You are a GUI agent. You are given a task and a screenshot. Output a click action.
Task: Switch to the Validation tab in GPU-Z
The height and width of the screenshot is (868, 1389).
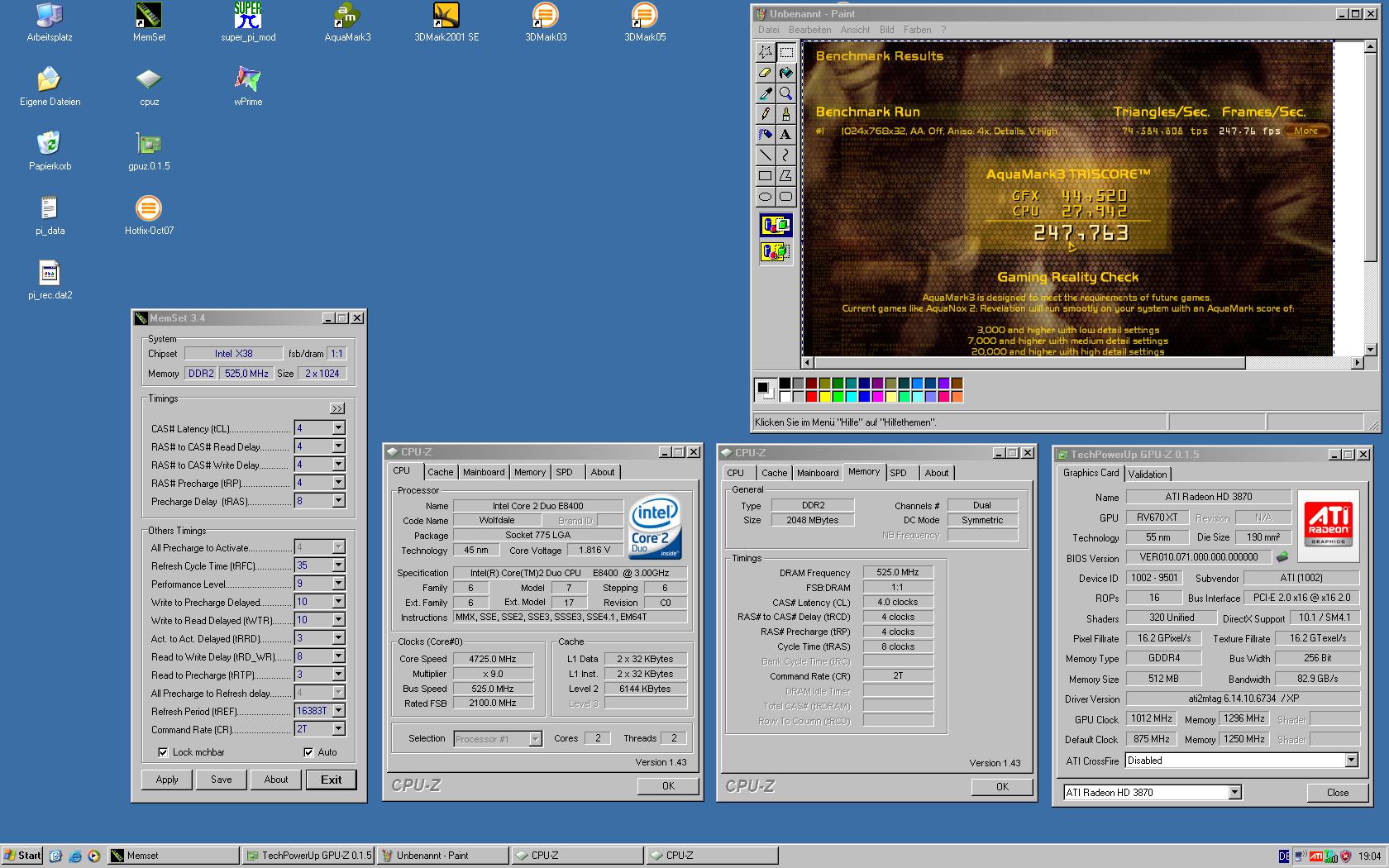[x=1148, y=475]
